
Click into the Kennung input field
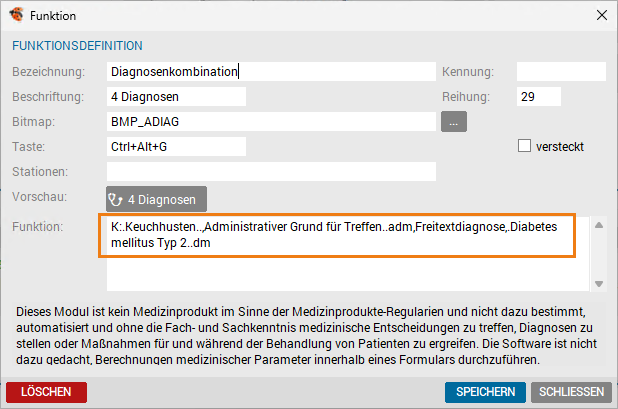[561, 72]
